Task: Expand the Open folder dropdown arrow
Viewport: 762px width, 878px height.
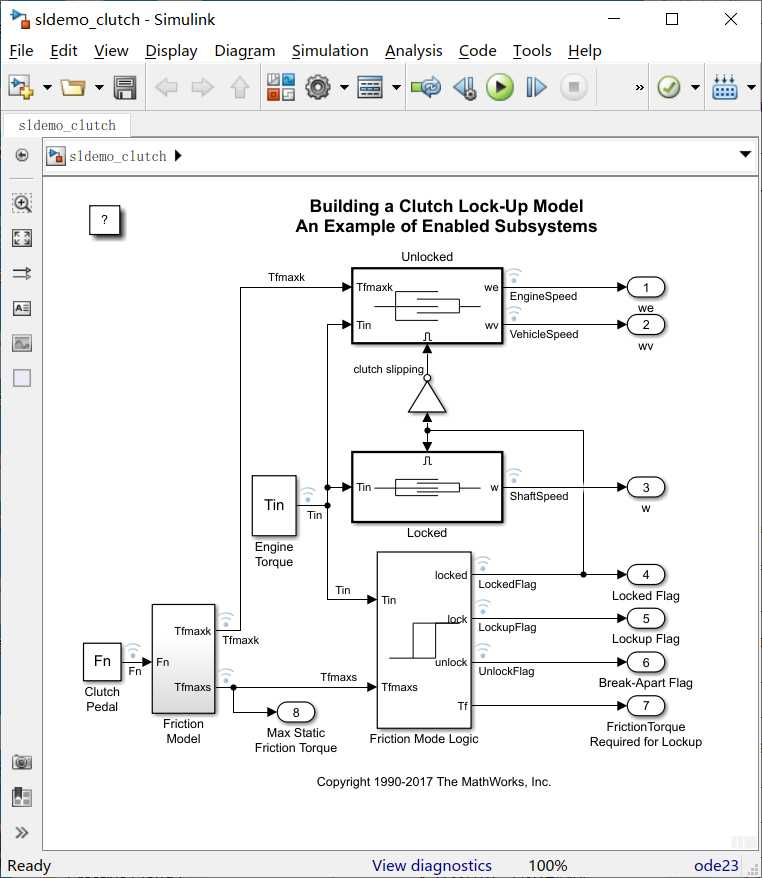Action: 99,87
